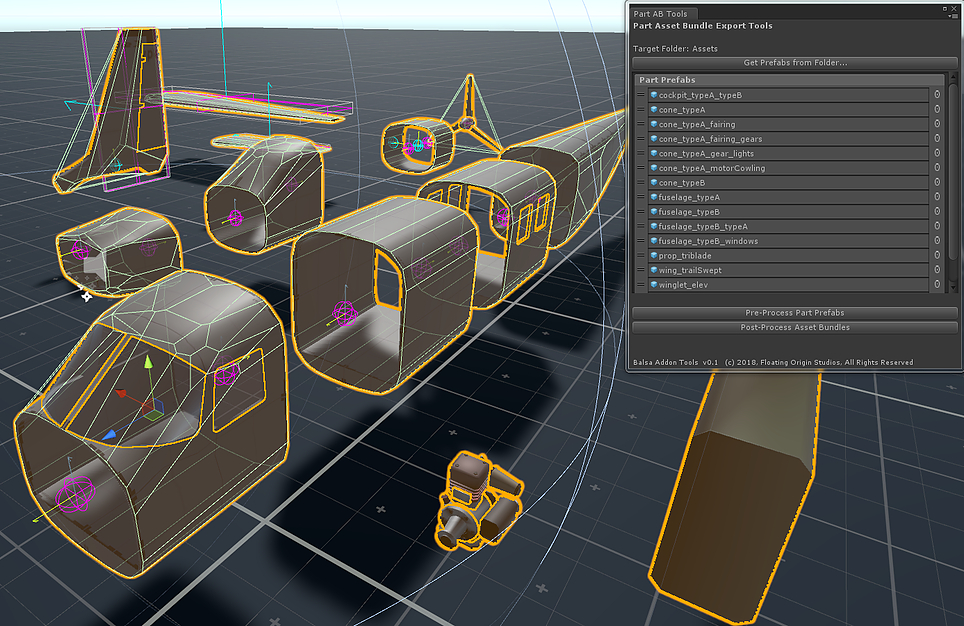The width and height of the screenshot is (964, 626).
Task: Click the prefab cube icon beside cockpit_typeA_typeB
Action: (654, 95)
